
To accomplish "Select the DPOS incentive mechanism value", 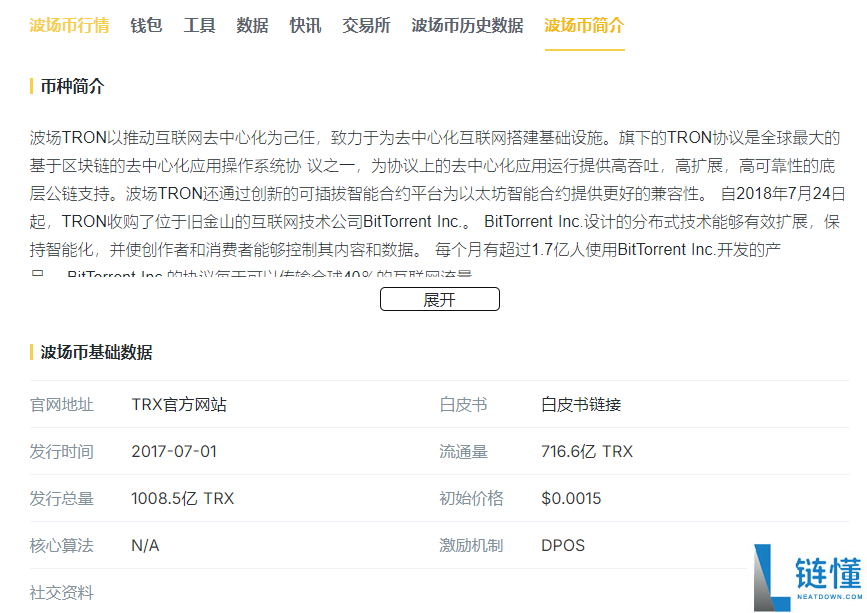I will [563, 546].
